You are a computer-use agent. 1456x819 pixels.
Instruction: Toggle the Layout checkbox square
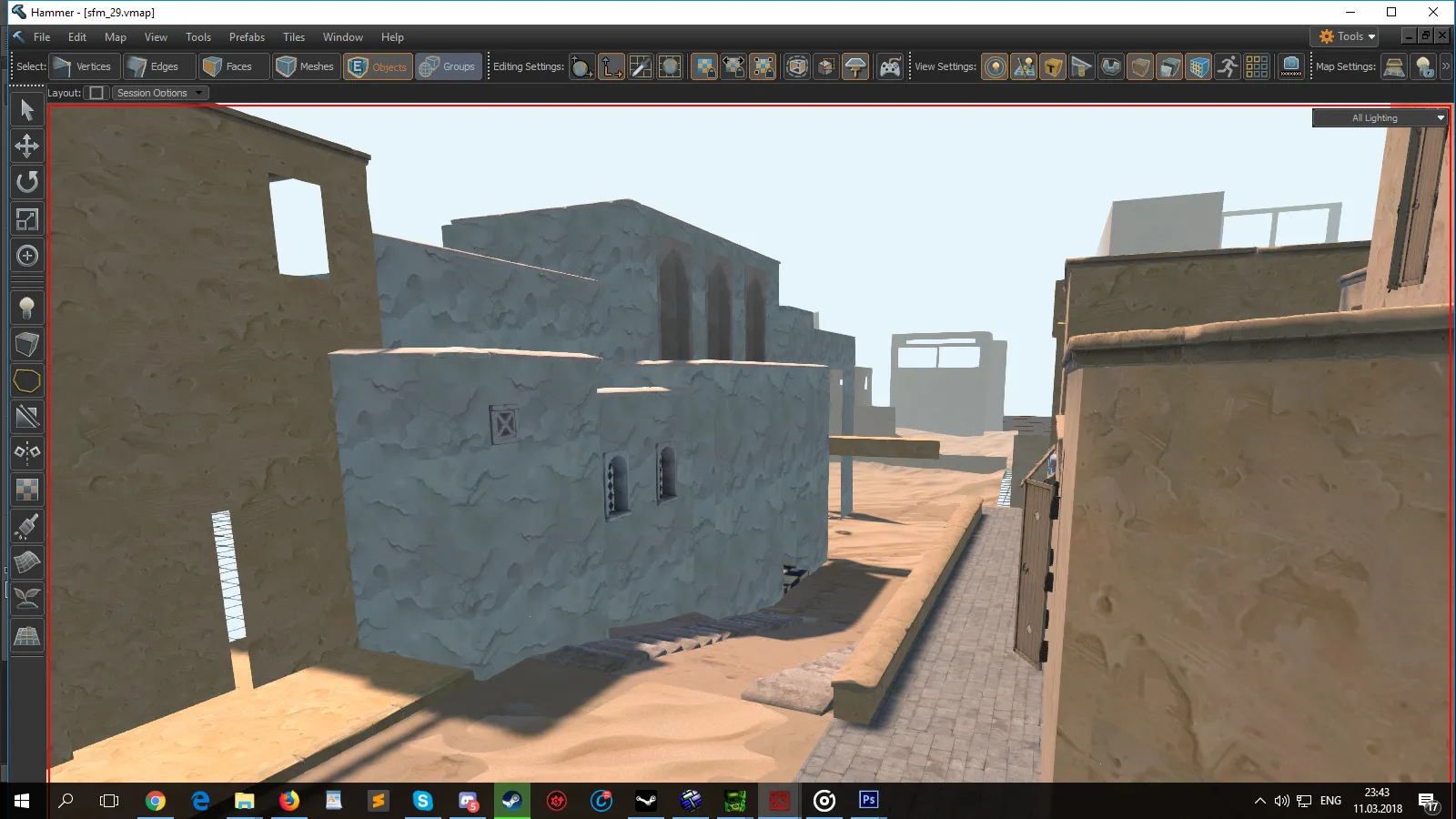[x=96, y=93]
